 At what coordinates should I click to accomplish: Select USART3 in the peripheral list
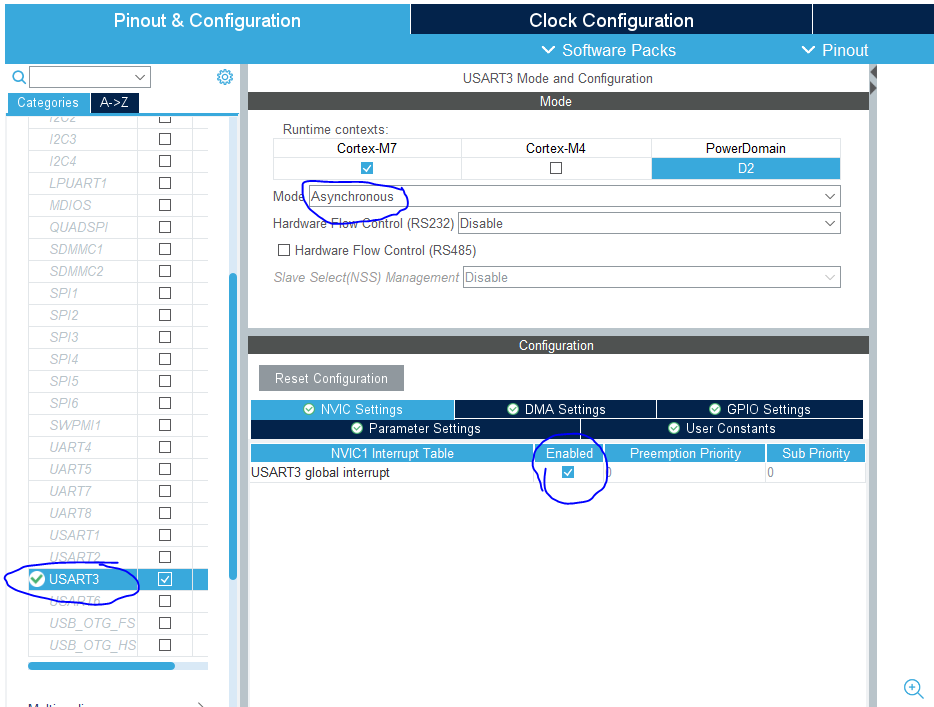click(74, 579)
